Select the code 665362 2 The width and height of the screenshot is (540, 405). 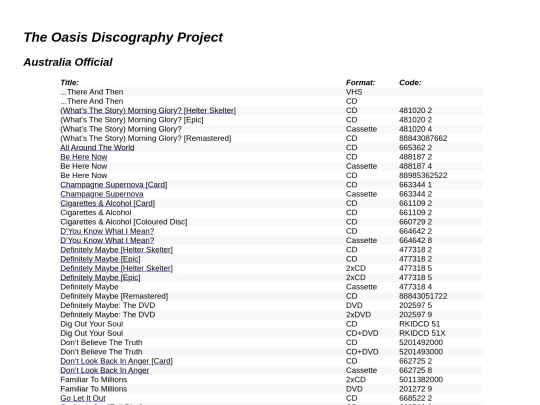pyautogui.click(x=415, y=148)
